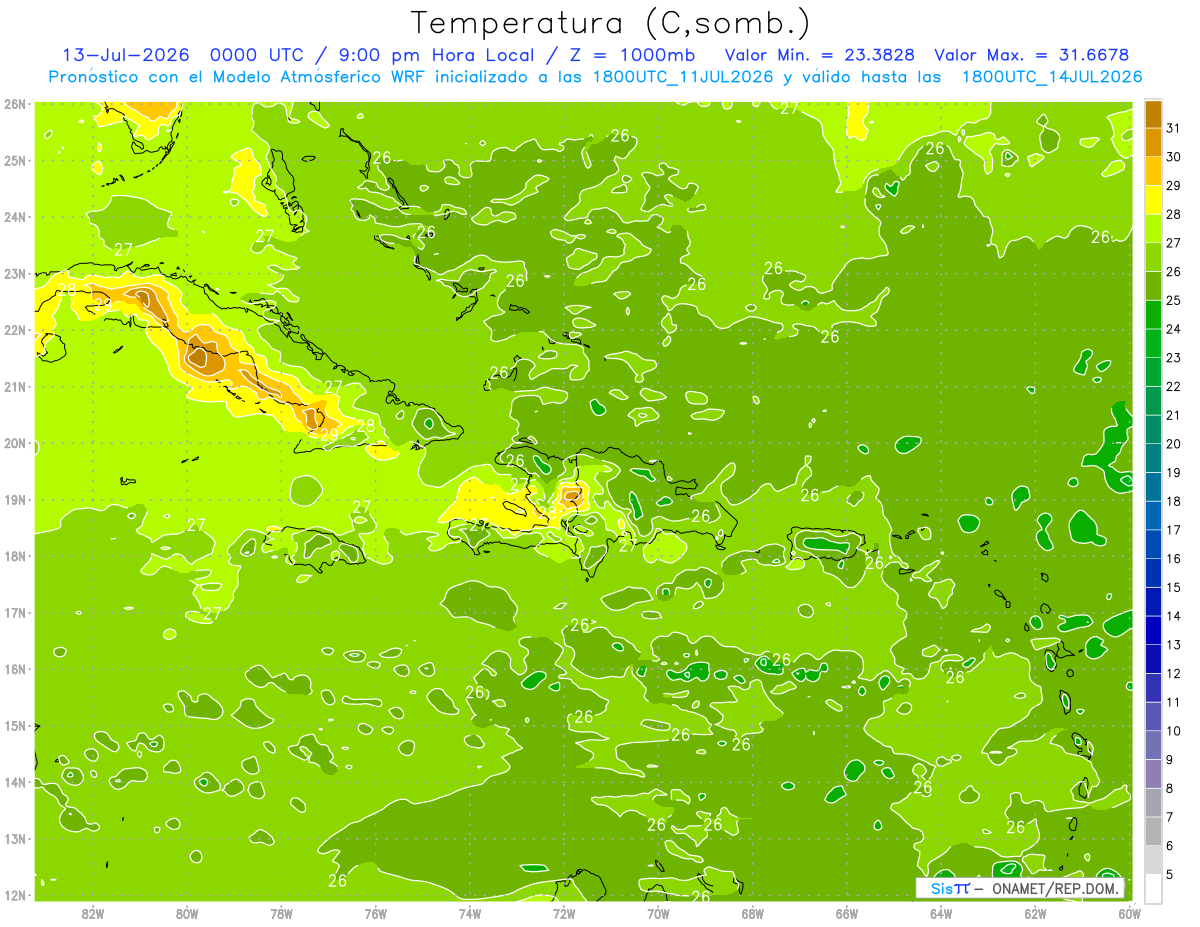Click the latitude axis label "12N"

[15, 895]
